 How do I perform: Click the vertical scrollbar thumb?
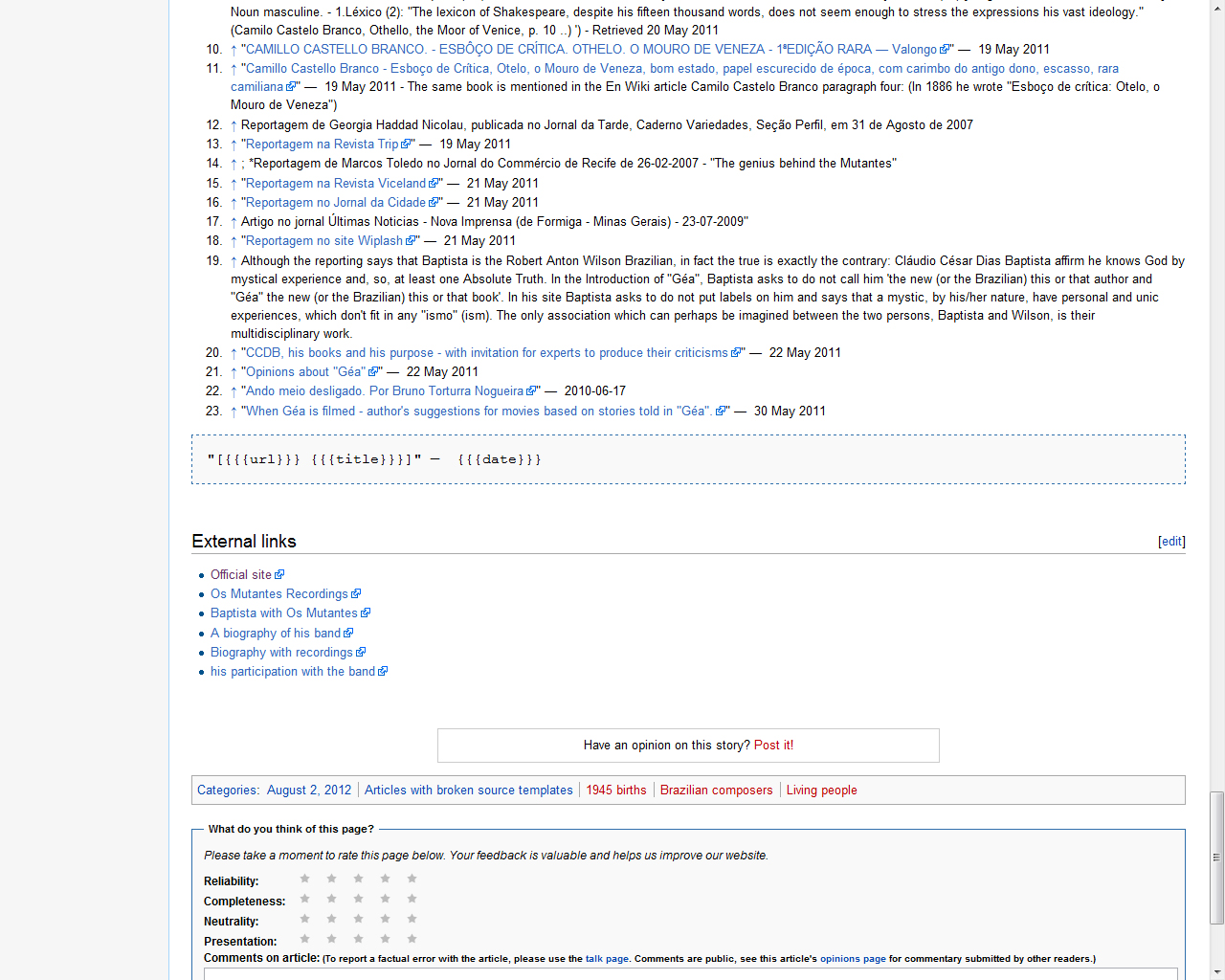1216,857
